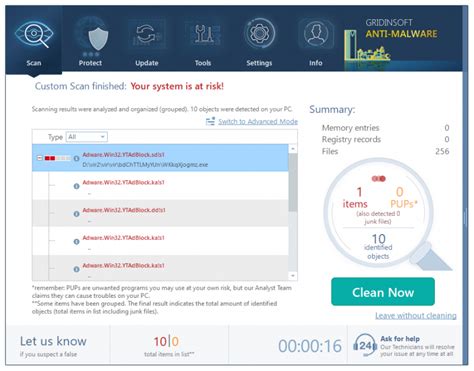This screenshot has width=474, height=371.
Task: Click the results list scroll-down arrow
Action: tap(293, 276)
